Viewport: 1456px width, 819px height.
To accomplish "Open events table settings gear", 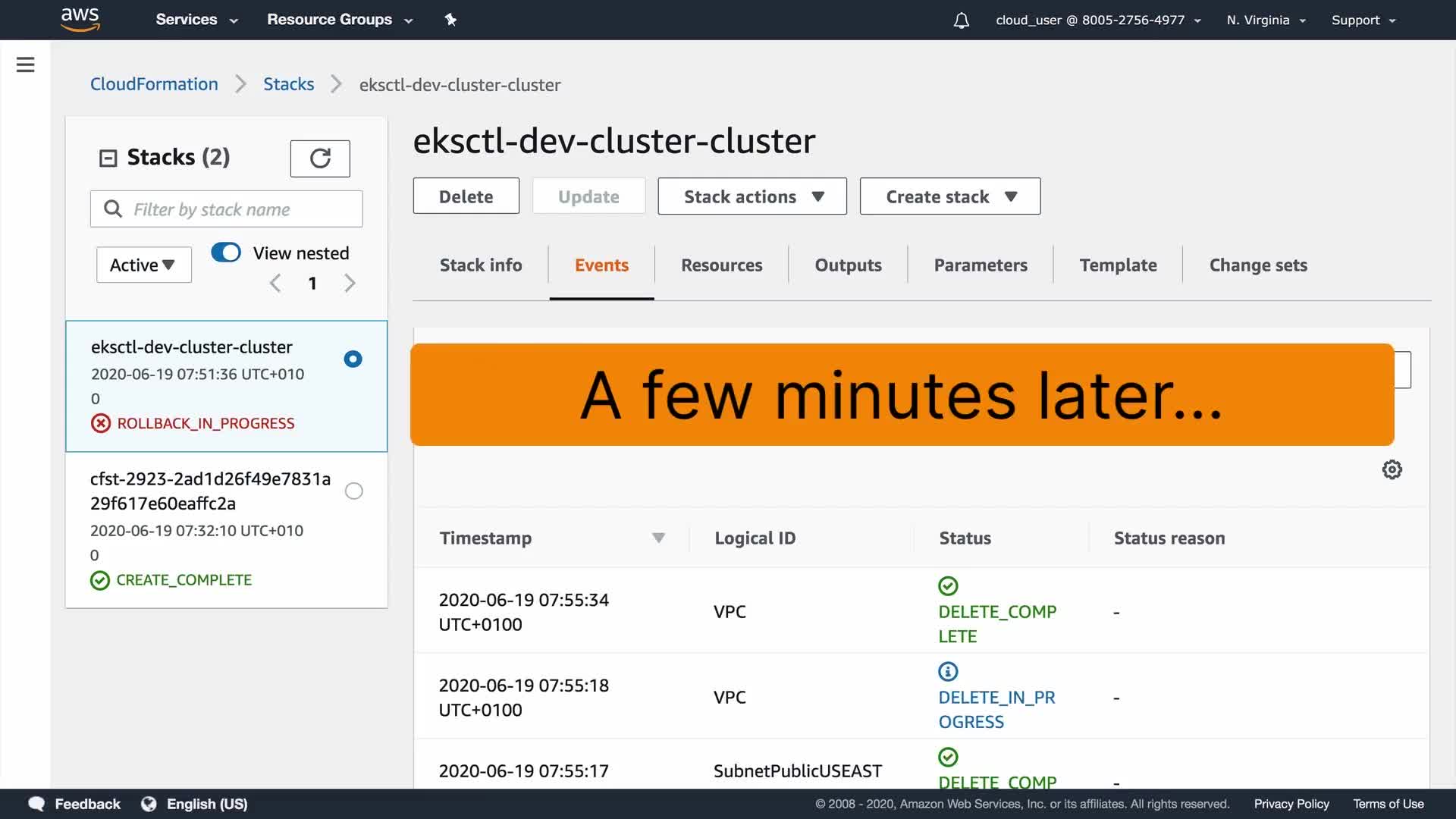I will [x=1392, y=469].
